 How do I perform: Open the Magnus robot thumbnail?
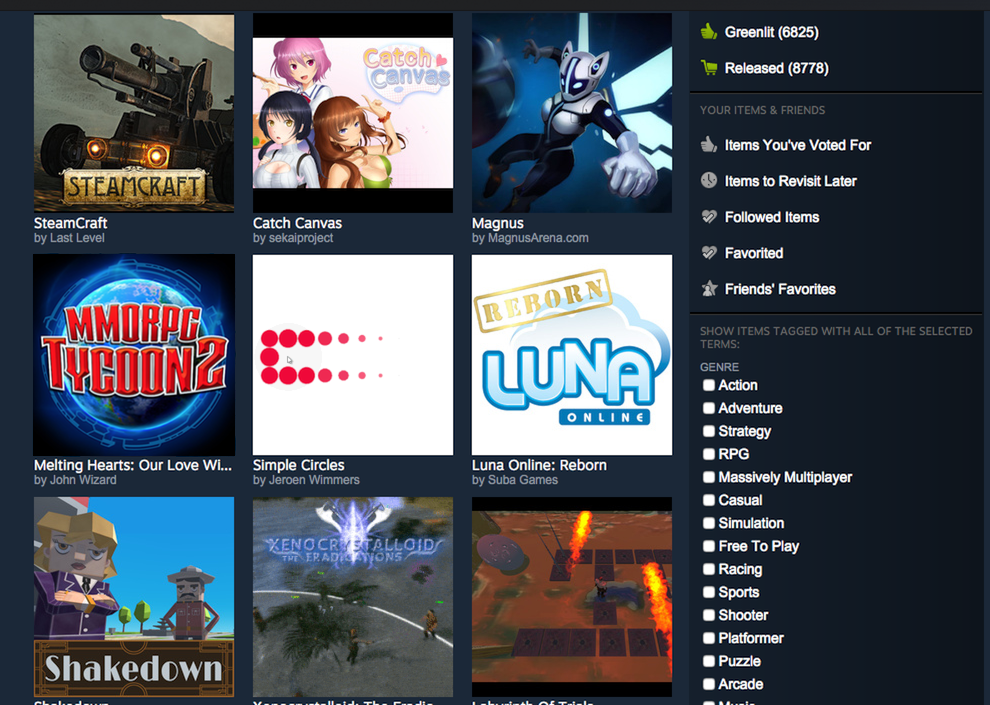pos(572,113)
